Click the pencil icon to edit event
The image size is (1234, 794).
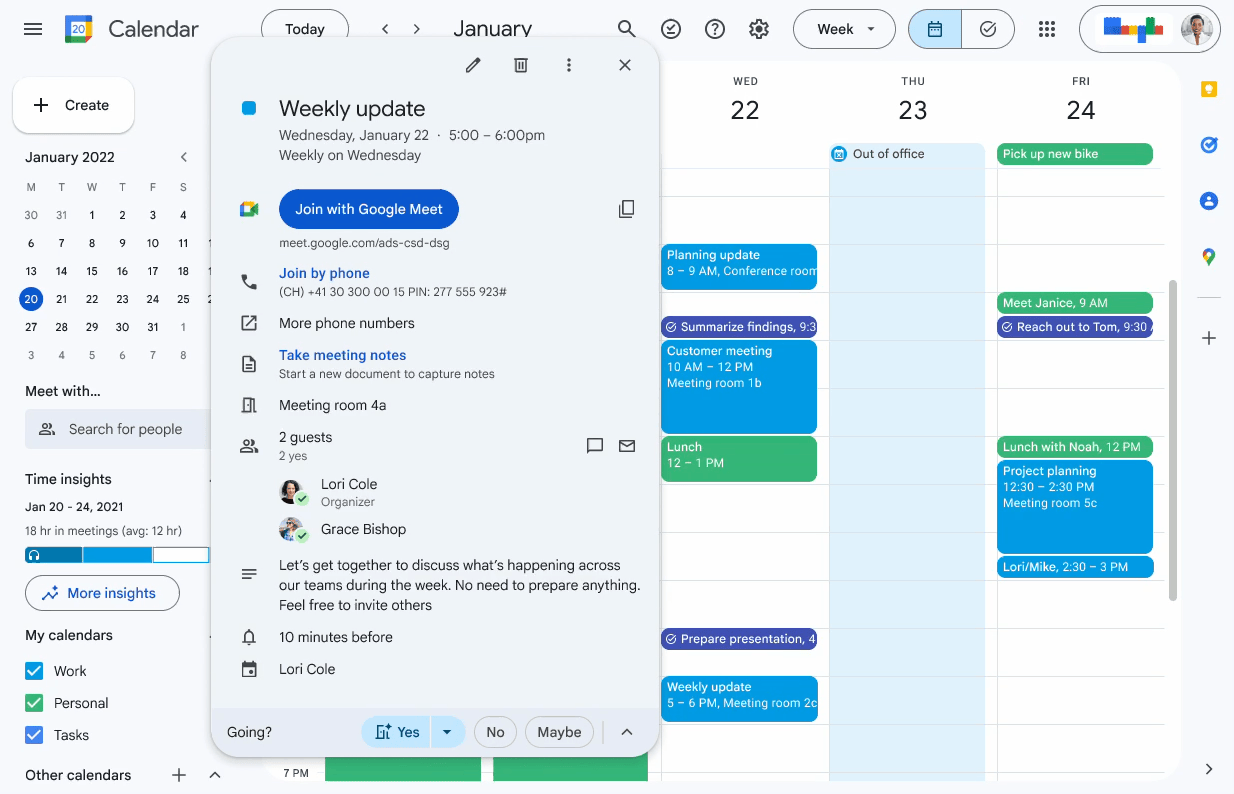coord(473,65)
